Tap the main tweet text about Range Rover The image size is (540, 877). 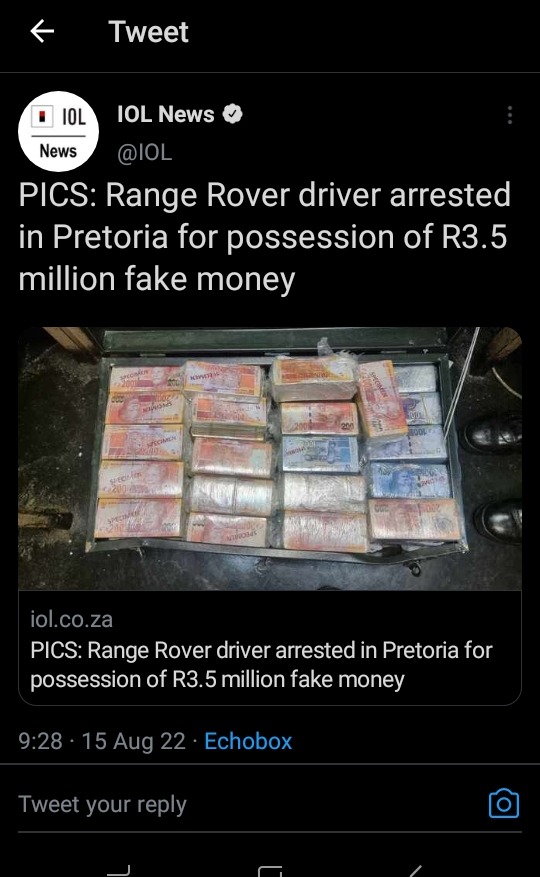click(x=264, y=237)
